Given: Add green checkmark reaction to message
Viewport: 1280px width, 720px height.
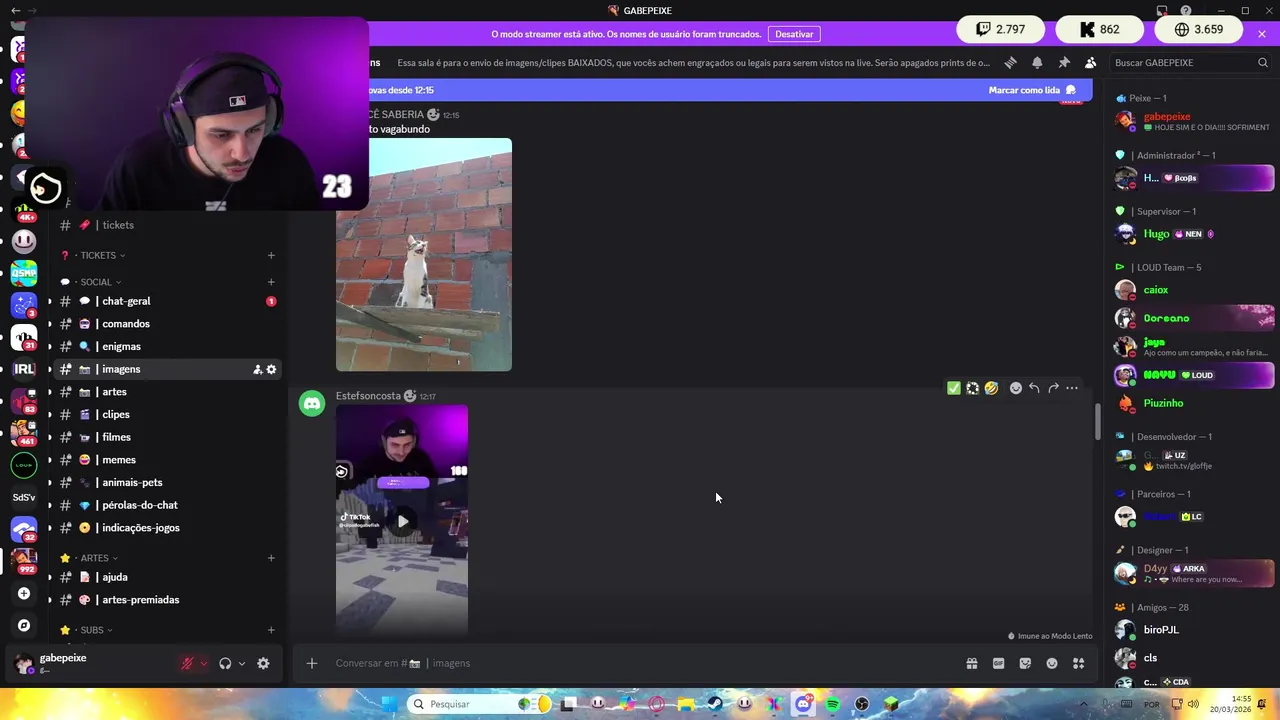Looking at the screenshot, I should pyautogui.click(x=954, y=388).
